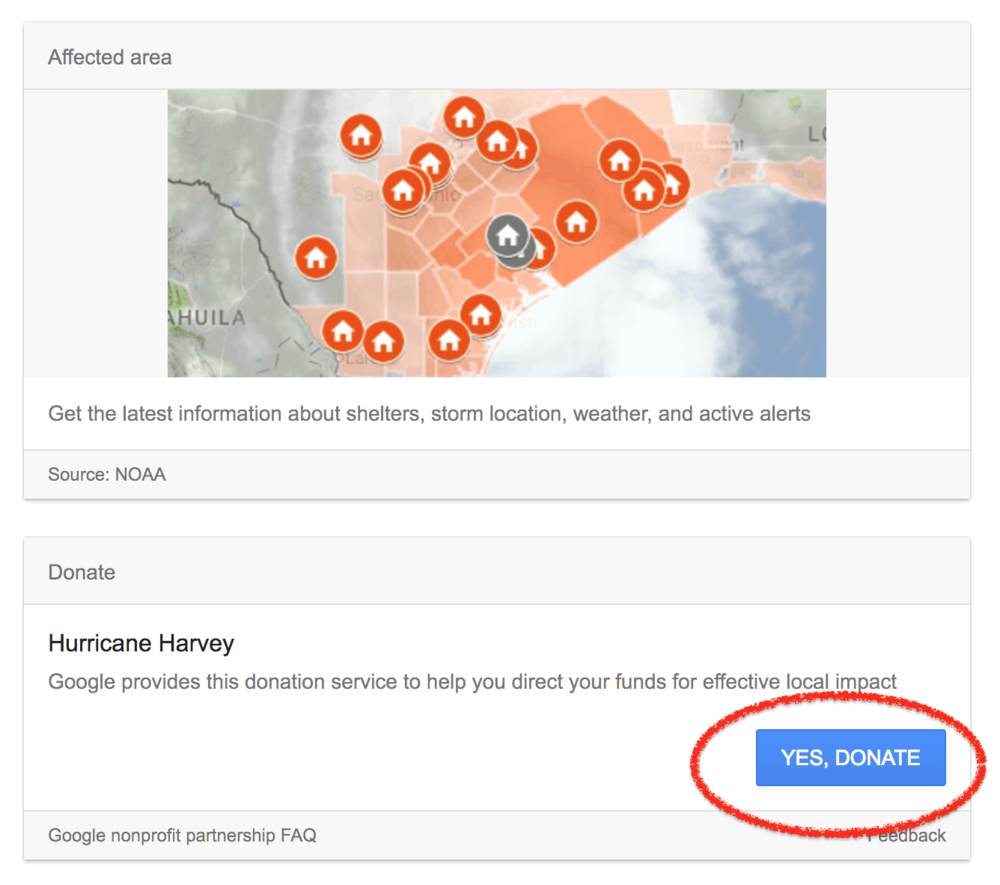Click the YES, DONATE button
Viewport: 1000px width, 885px height.
coord(850,758)
